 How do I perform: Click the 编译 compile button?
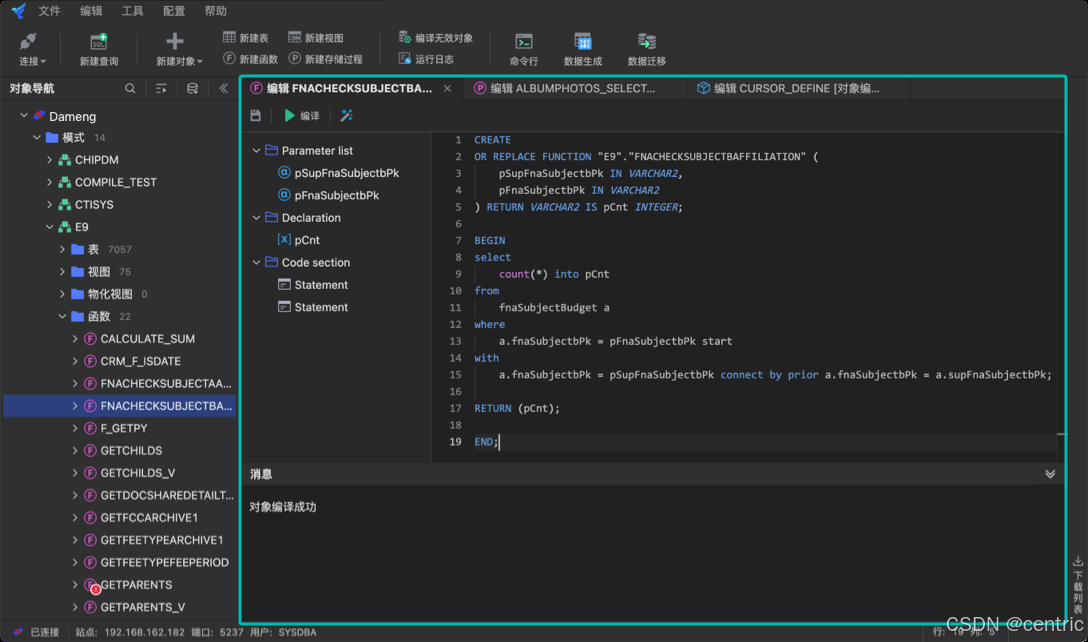tap(300, 115)
